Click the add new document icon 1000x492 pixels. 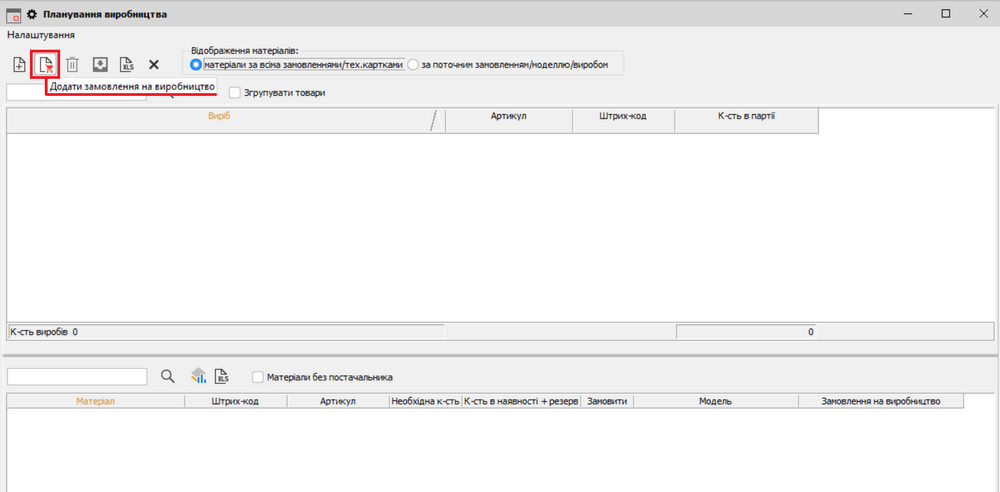19,65
